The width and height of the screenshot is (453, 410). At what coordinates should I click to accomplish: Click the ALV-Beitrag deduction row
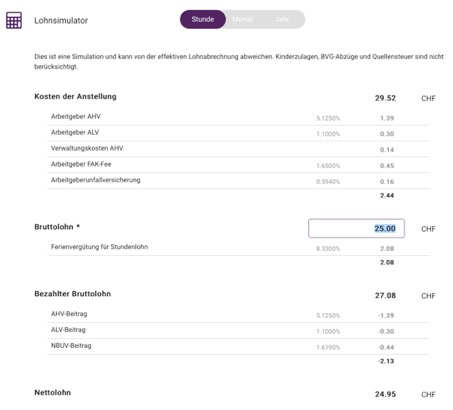click(238, 331)
